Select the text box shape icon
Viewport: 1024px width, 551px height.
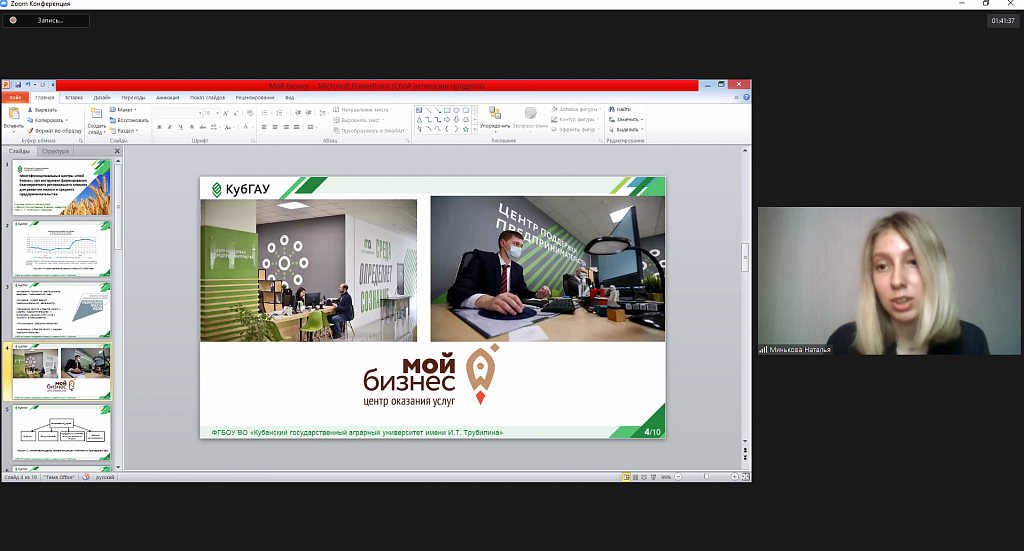419,110
